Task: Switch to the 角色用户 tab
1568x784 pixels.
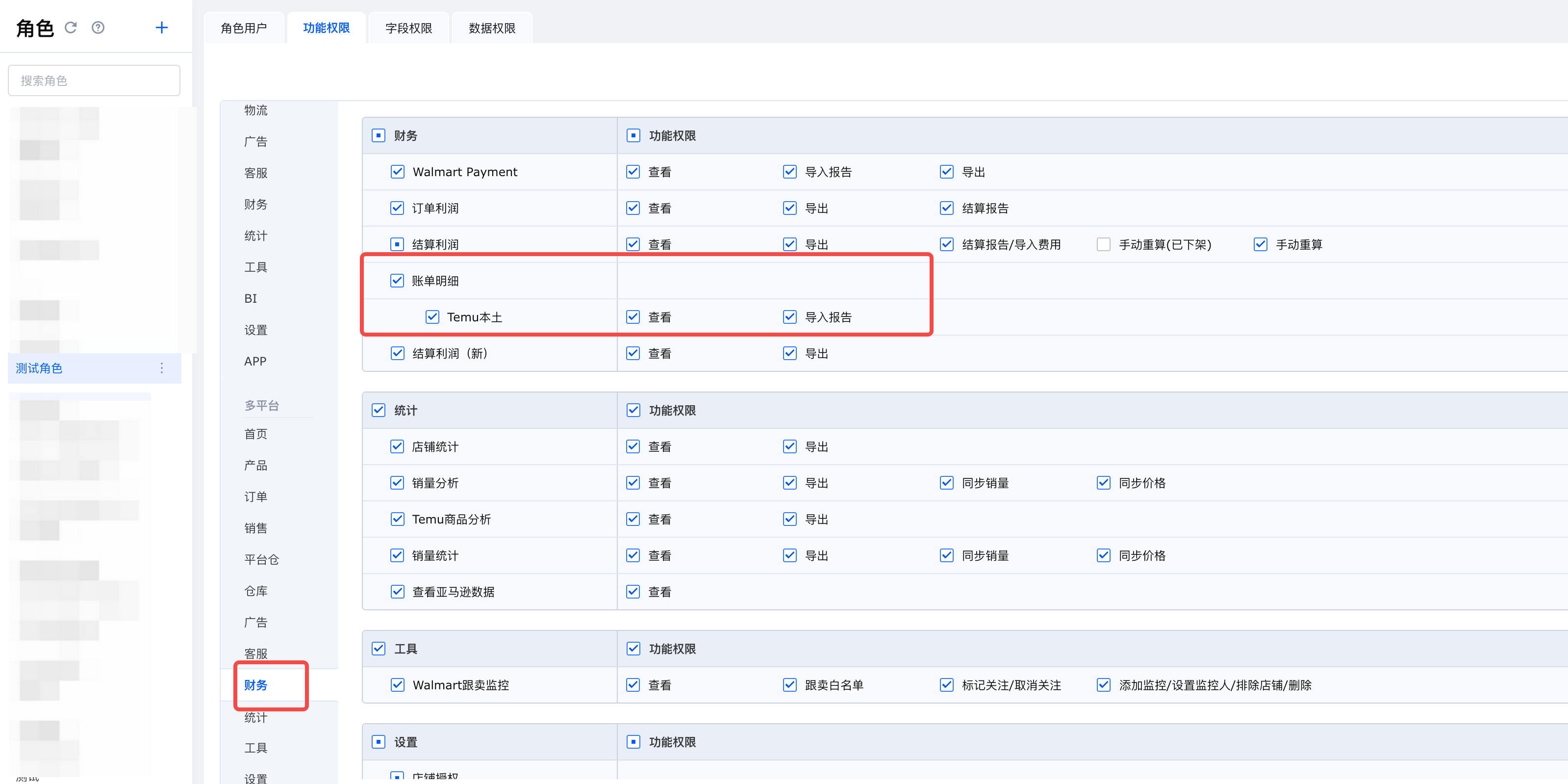Action: click(x=244, y=28)
